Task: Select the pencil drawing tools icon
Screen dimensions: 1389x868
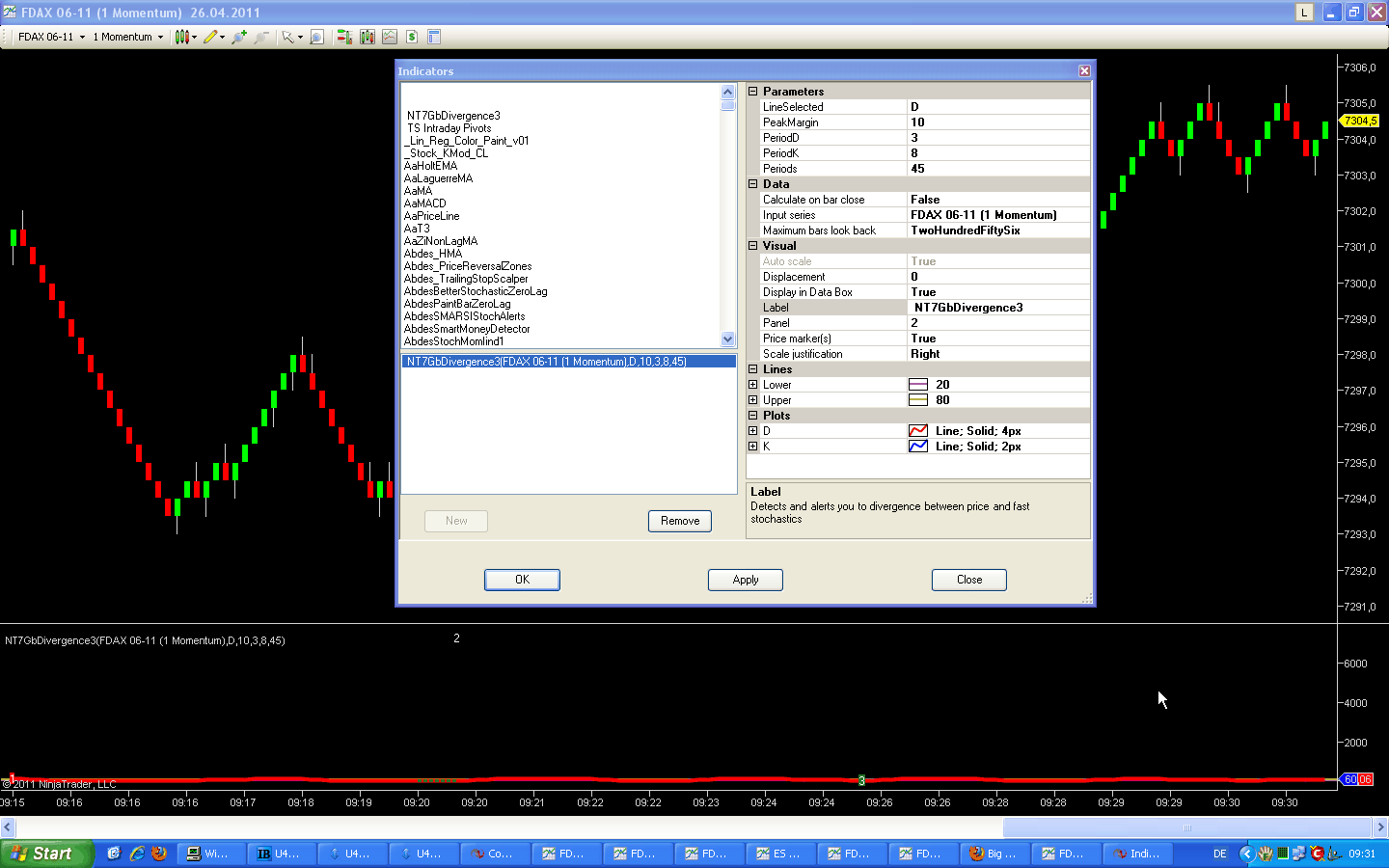Action: pyautogui.click(x=209, y=37)
